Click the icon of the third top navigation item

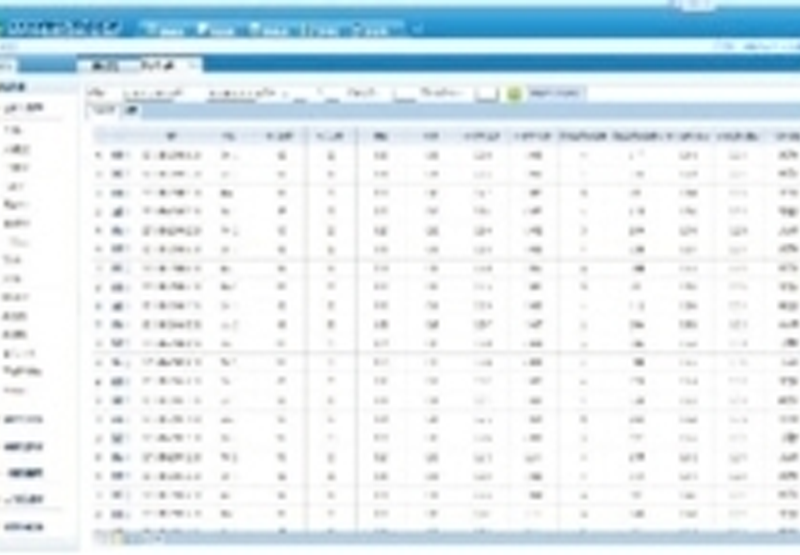pos(255,29)
